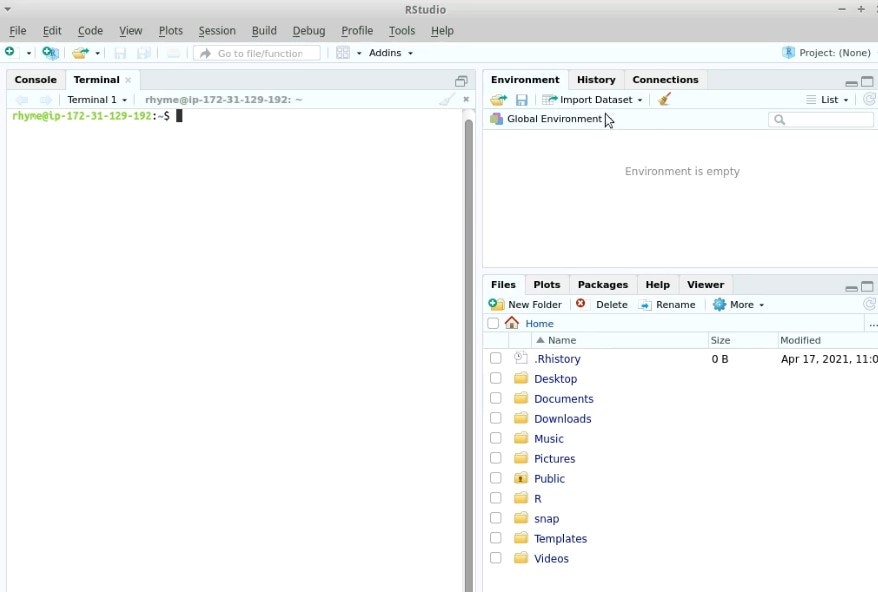Open the Import Dataset dropdown
This screenshot has width=878, height=592.
point(593,100)
